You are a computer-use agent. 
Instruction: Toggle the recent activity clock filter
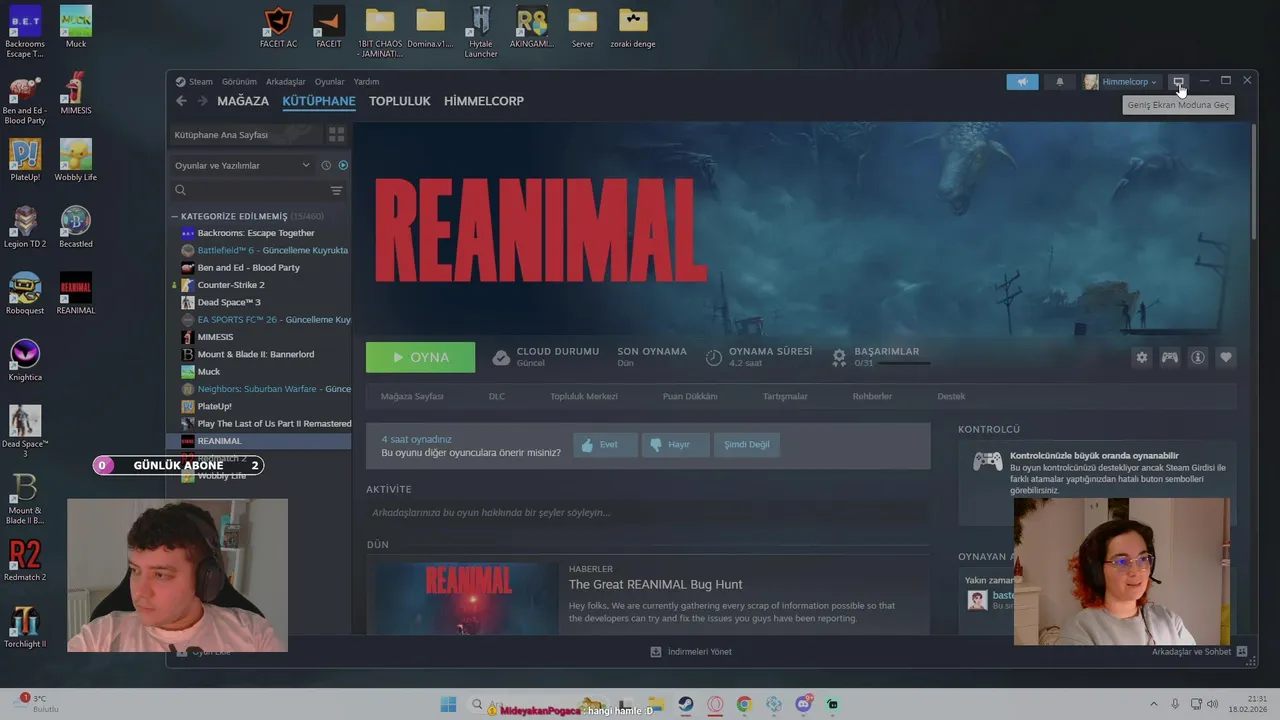tap(326, 165)
